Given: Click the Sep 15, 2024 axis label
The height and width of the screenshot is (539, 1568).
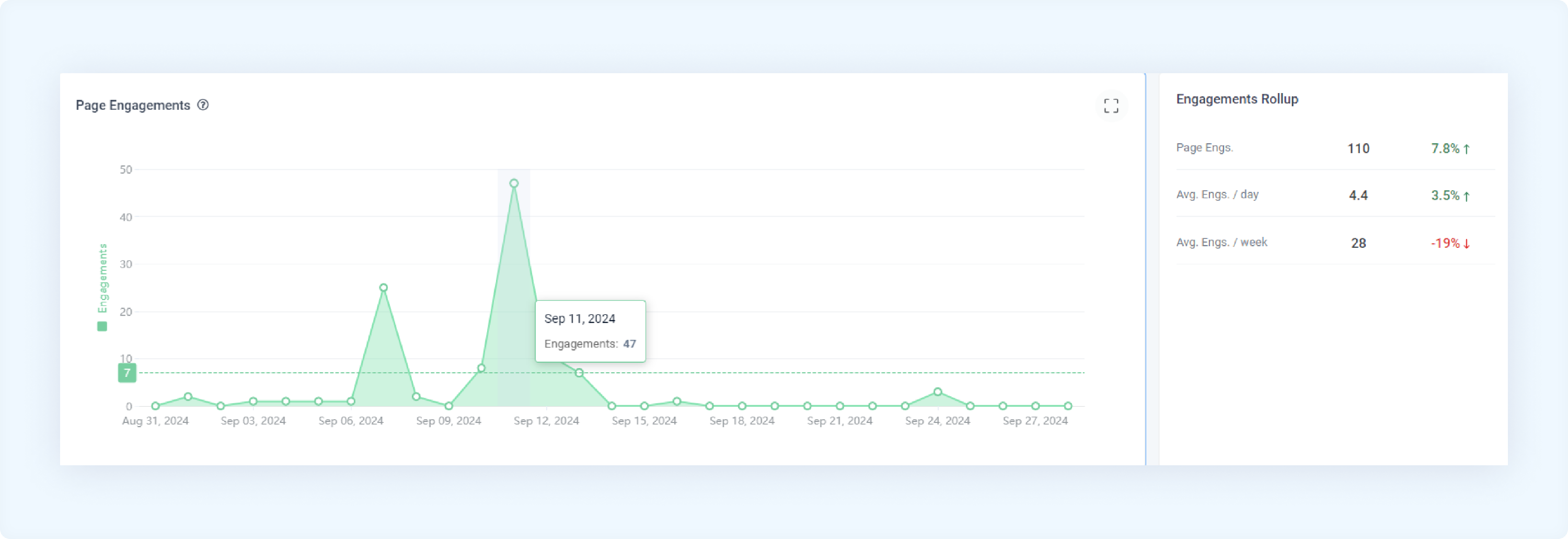Looking at the screenshot, I should point(644,421).
